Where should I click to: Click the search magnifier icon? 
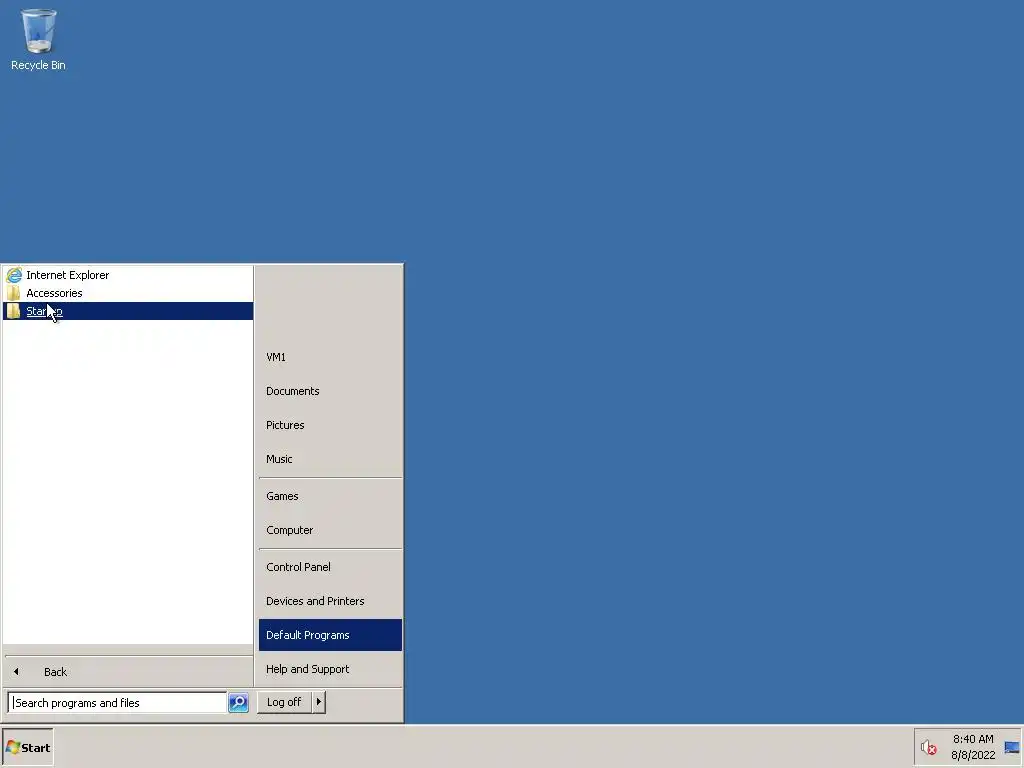pos(238,703)
